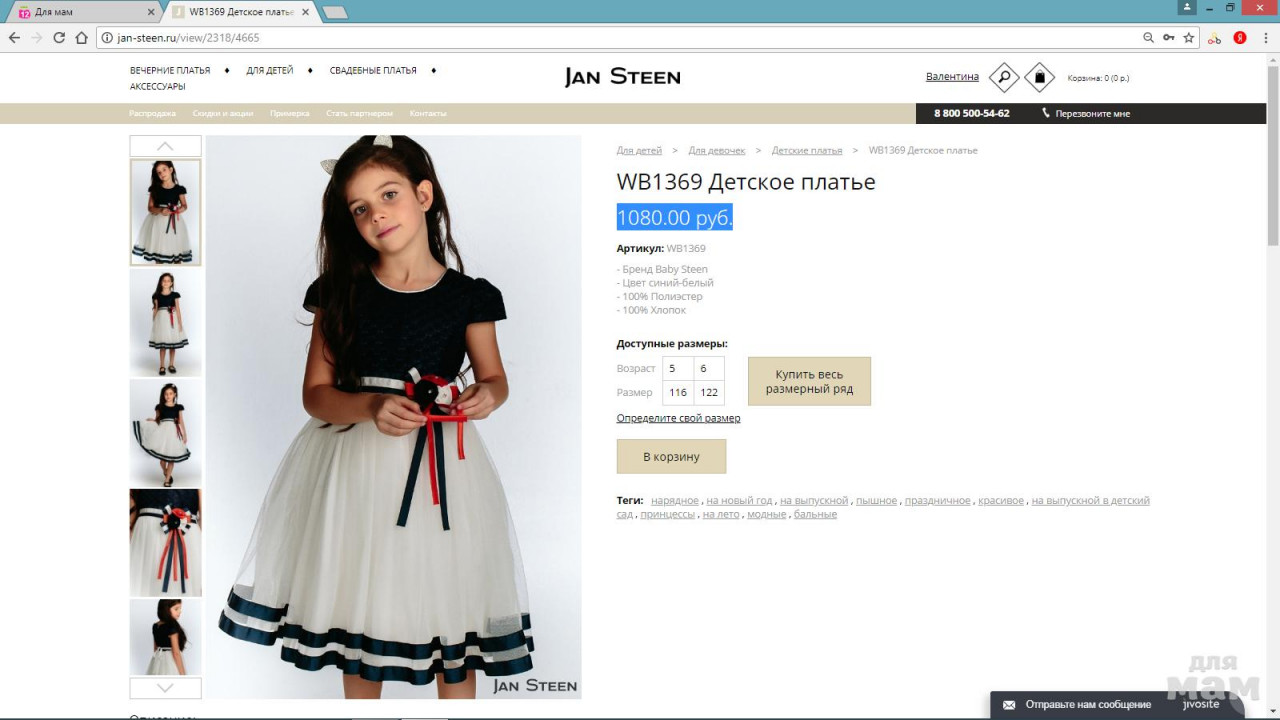1280x720 pixels.
Task: Add the dress to cart with В корзину
Action: (671, 457)
